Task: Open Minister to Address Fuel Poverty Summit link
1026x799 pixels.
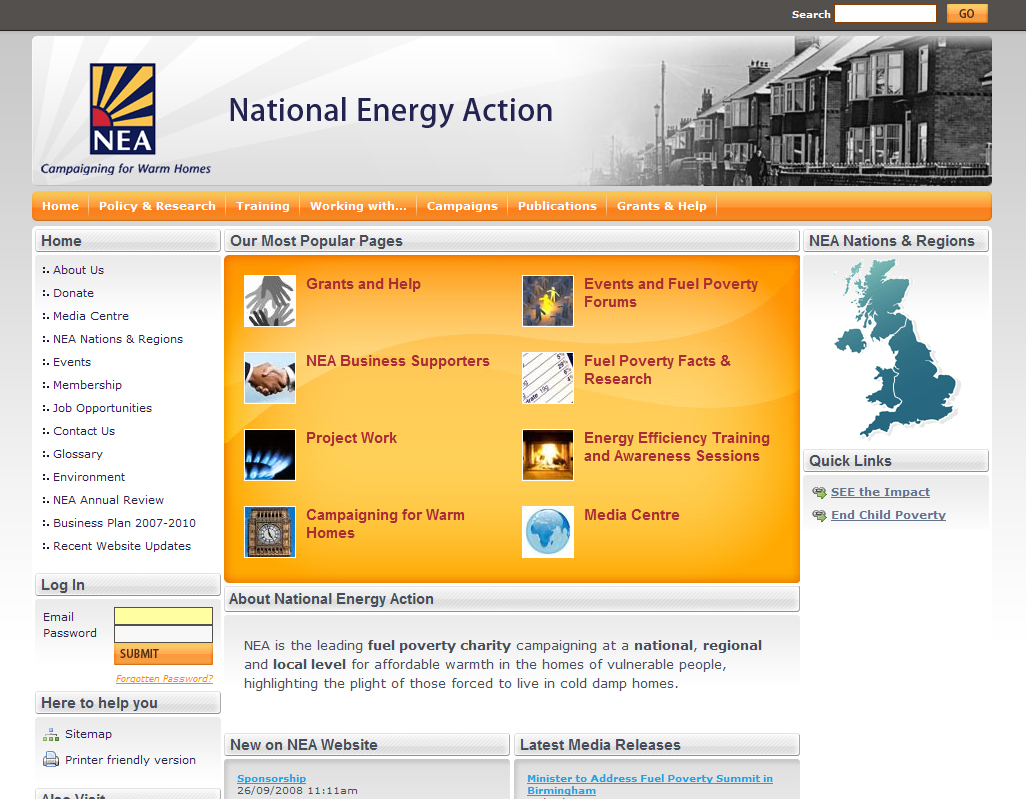Action: [650, 785]
